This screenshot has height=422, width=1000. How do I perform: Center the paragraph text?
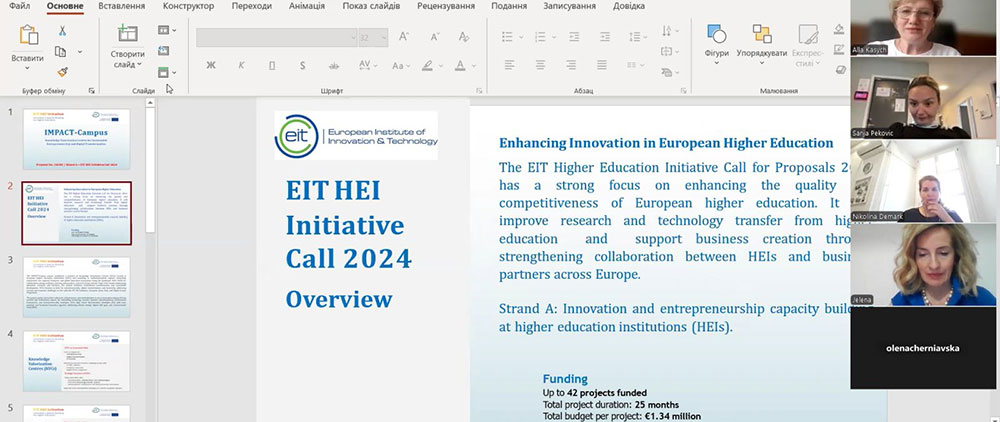[x=540, y=65]
